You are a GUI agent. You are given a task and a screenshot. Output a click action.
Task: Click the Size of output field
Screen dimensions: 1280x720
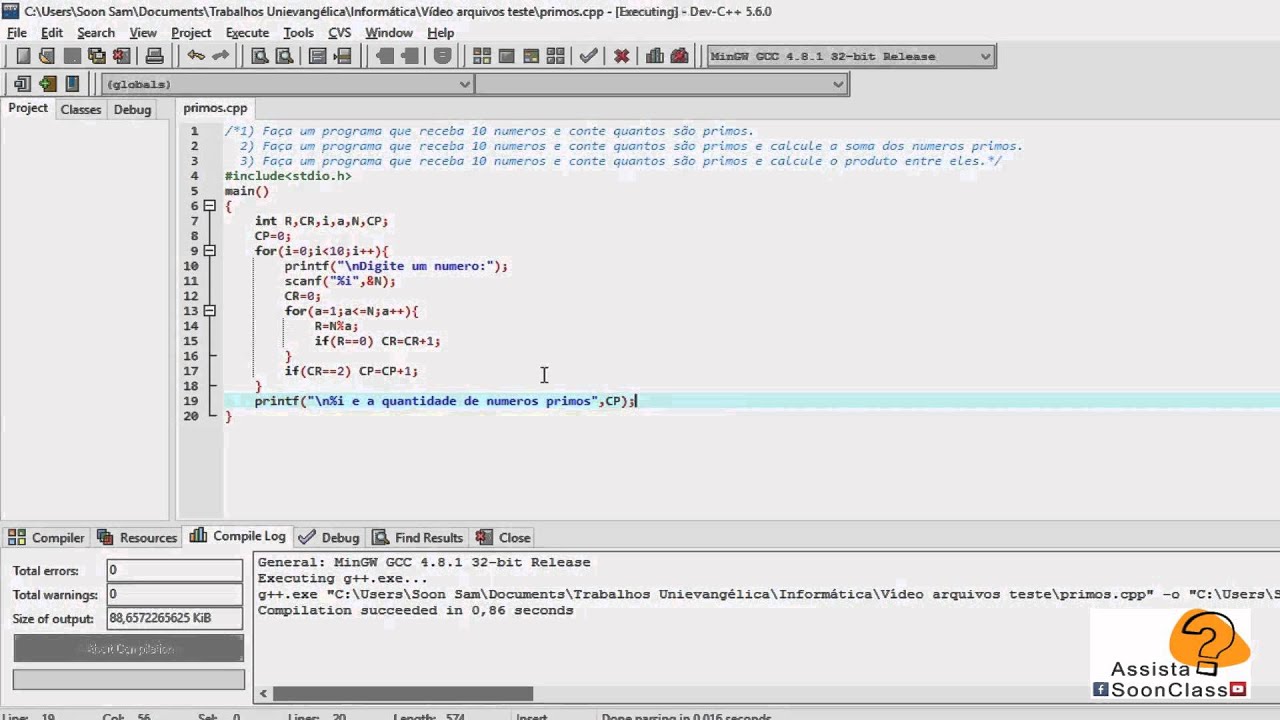175,618
